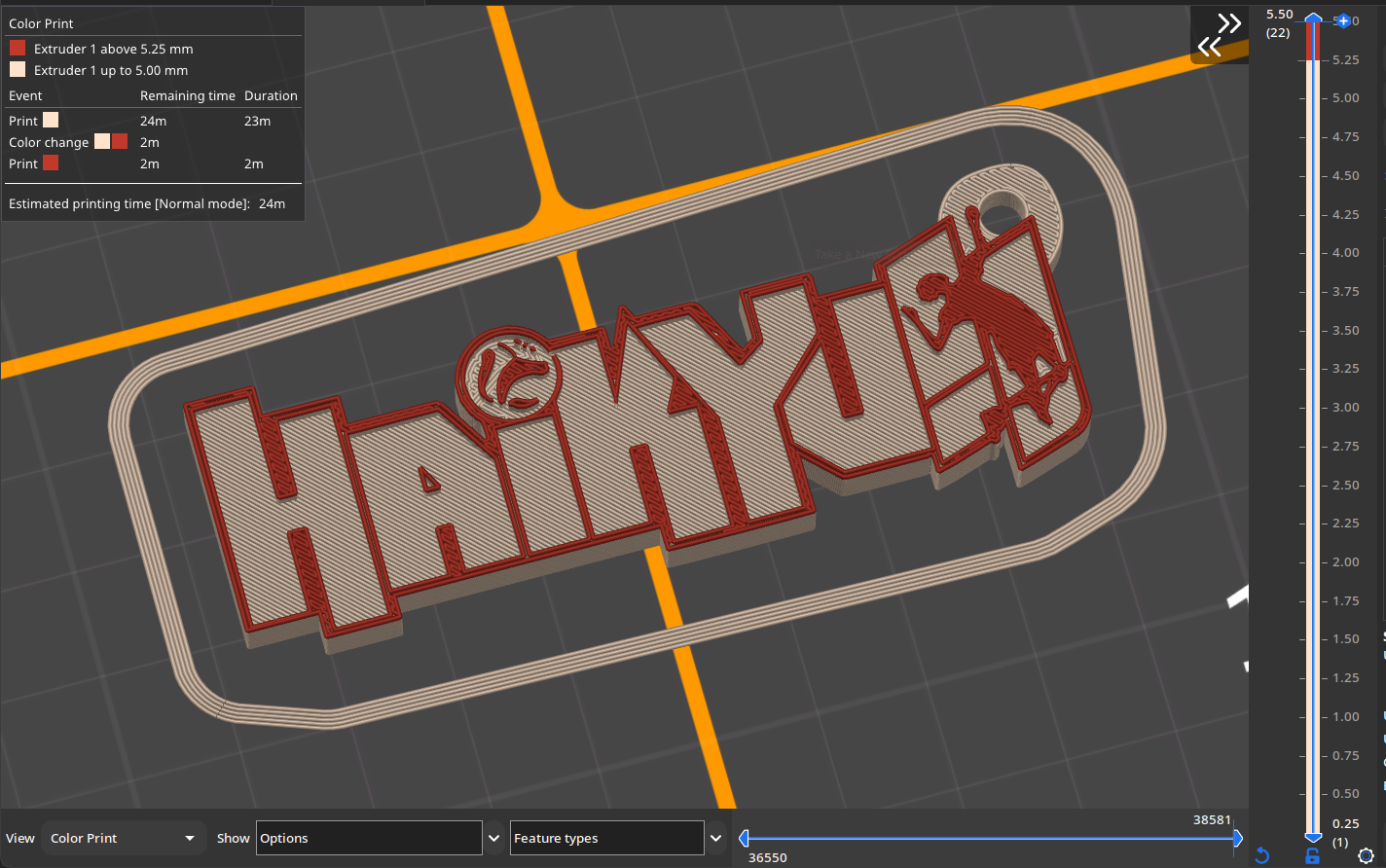Open the layer slider settings gear
The image size is (1386, 868).
[1366, 856]
